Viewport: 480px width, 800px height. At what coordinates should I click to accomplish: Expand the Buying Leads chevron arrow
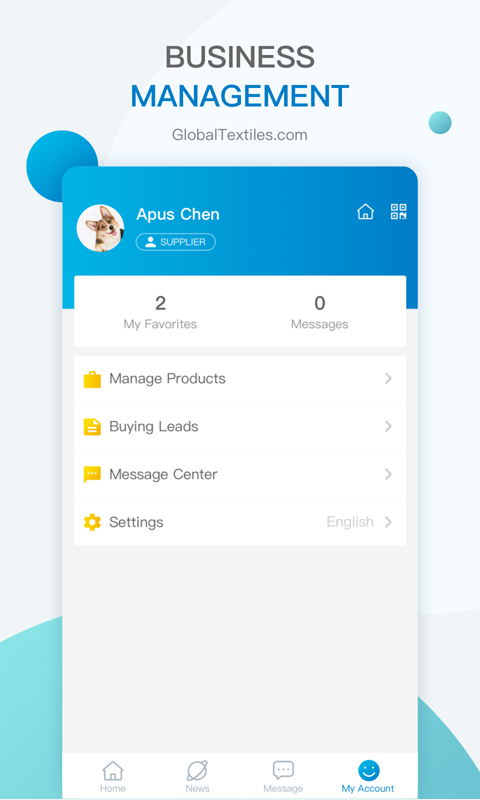point(388,427)
